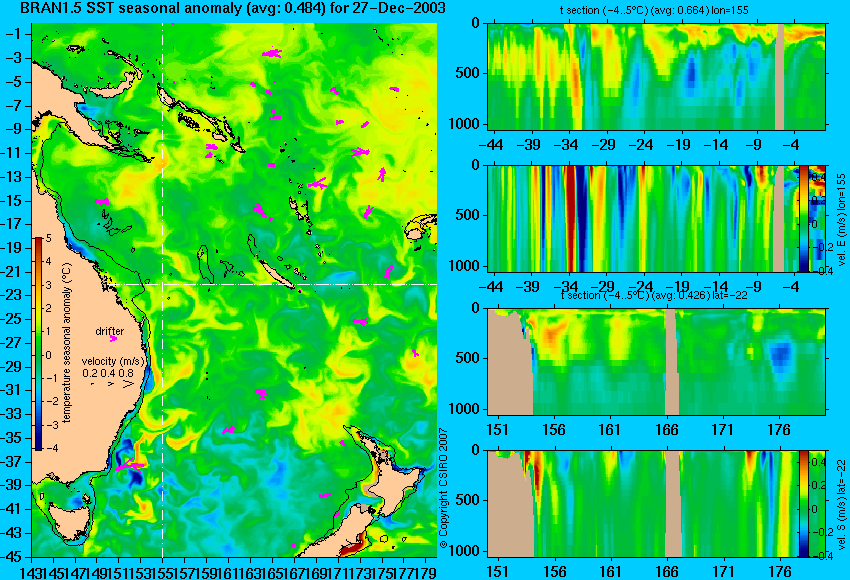Click the '-23' latitude tick on the map
850x580 pixels.
[x=11, y=295]
